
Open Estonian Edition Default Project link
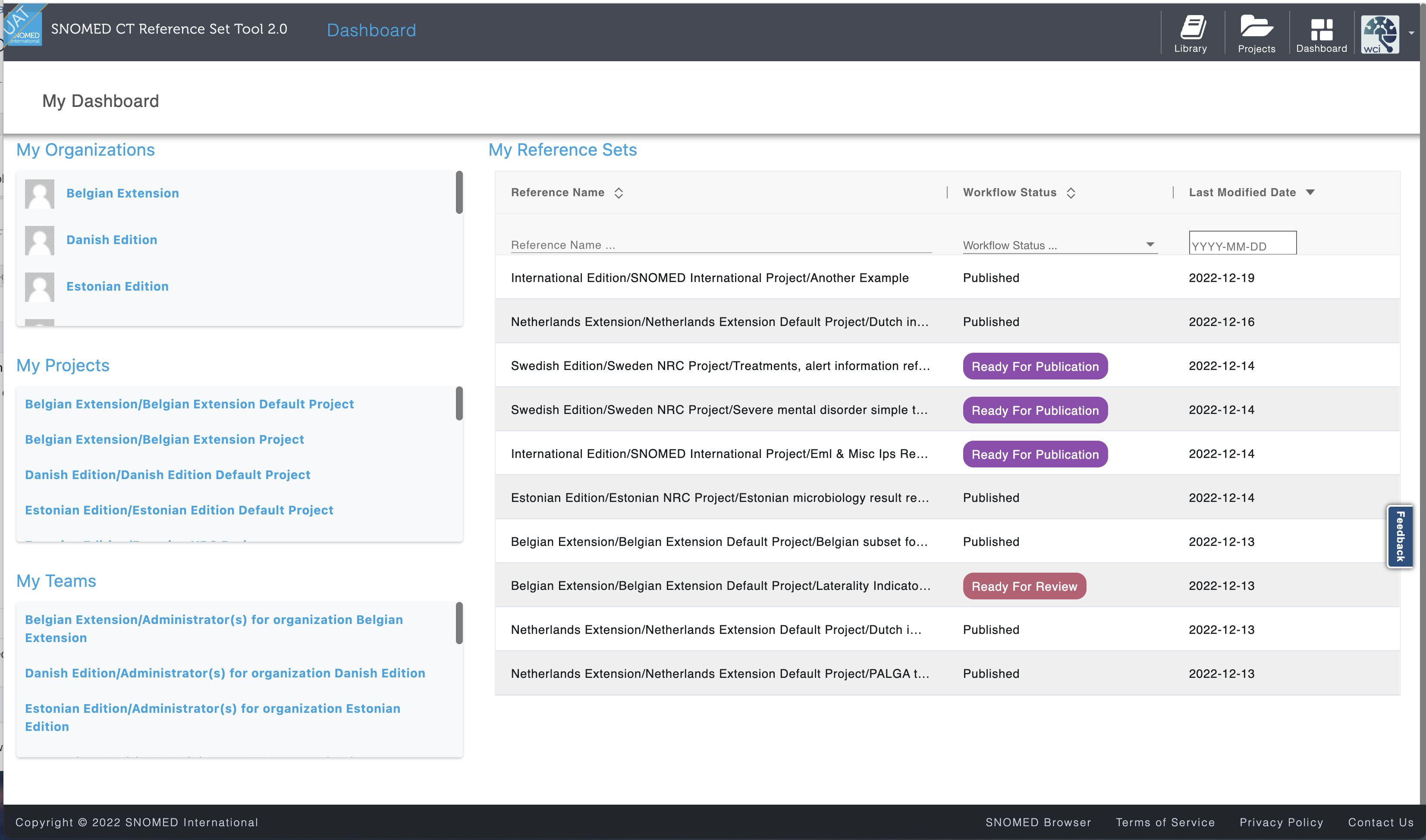coord(179,510)
